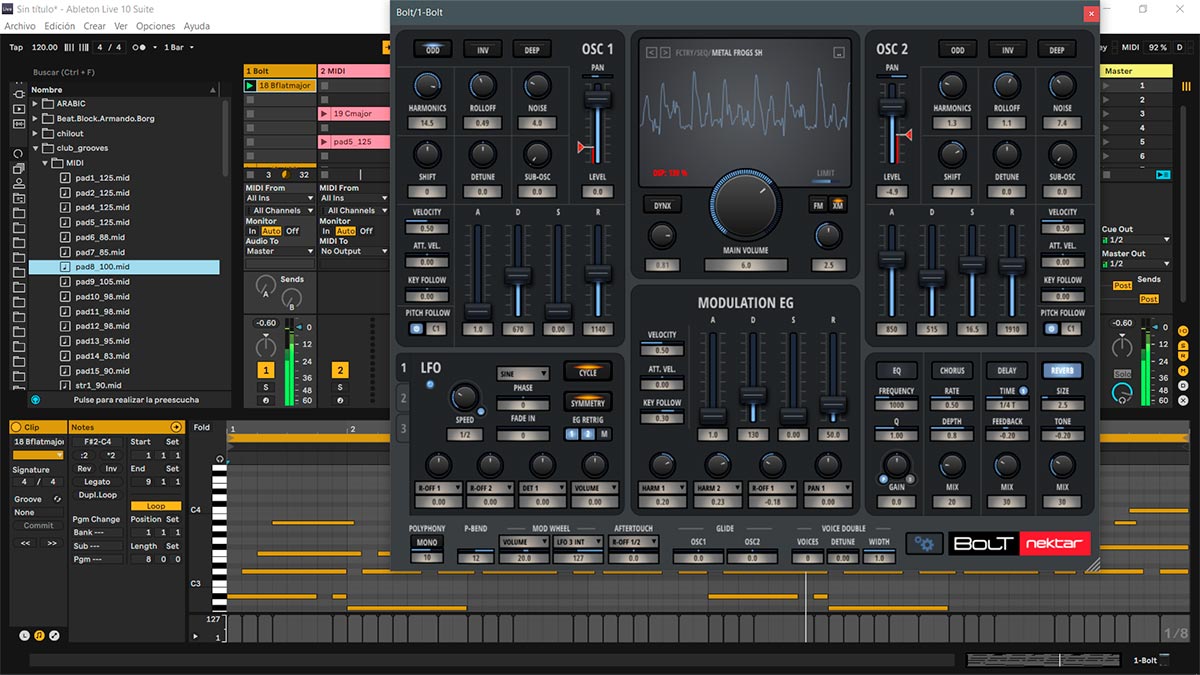Click the OSC 2 Harmonics knob

pos(952,86)
